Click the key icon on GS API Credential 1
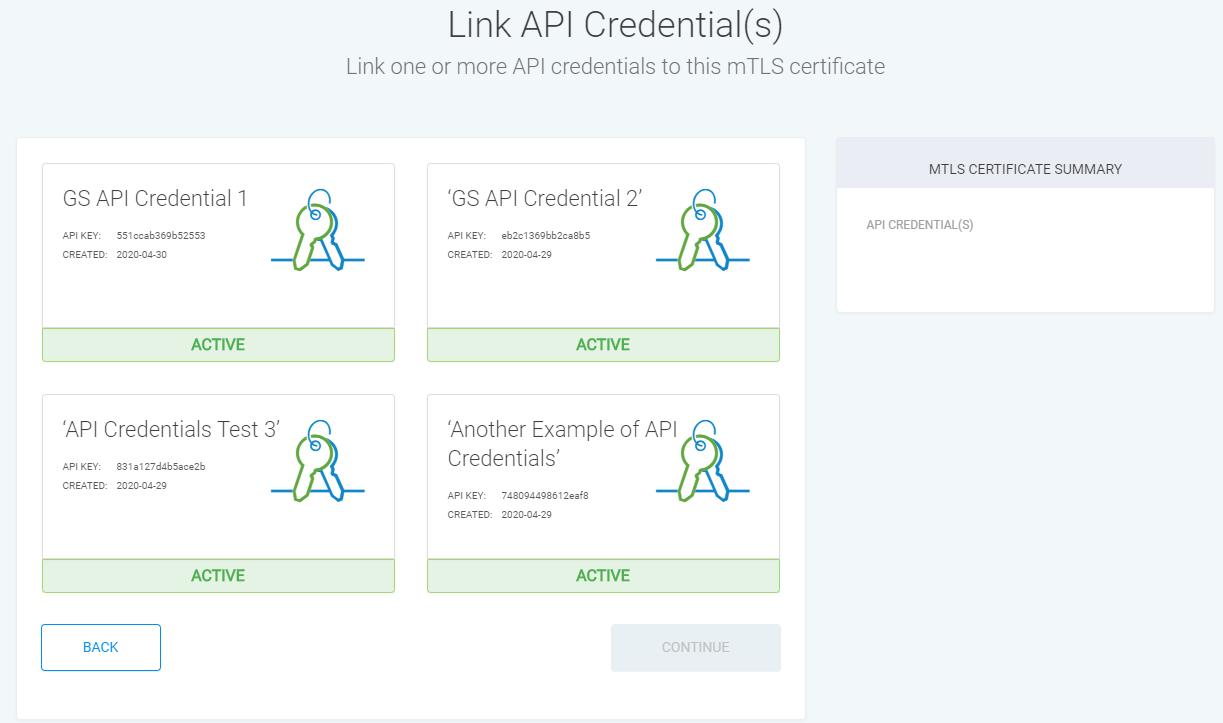1223x723 pixels. click(x=317, y=232)
